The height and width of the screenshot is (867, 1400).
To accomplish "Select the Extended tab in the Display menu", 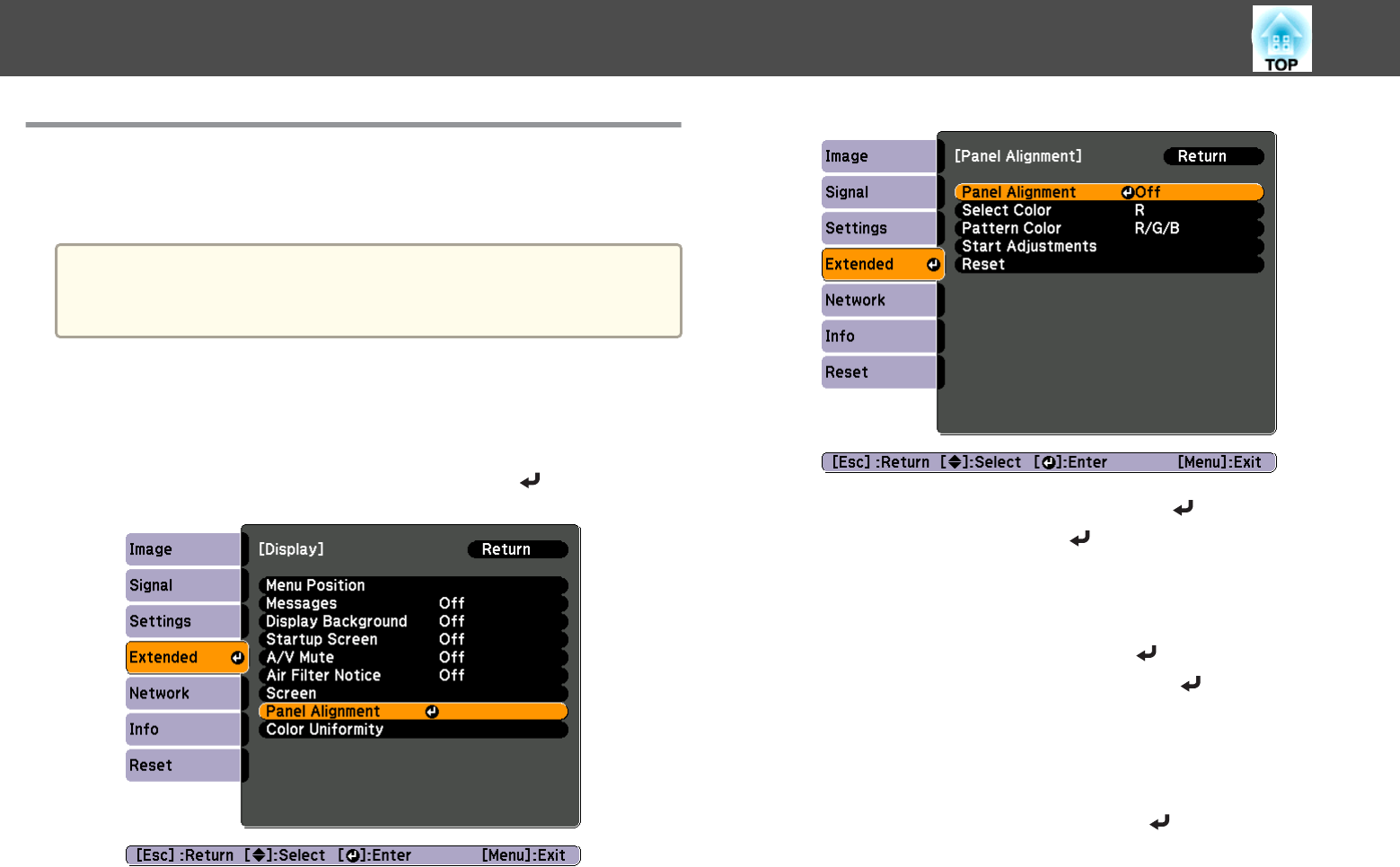I will coord(187,657).
